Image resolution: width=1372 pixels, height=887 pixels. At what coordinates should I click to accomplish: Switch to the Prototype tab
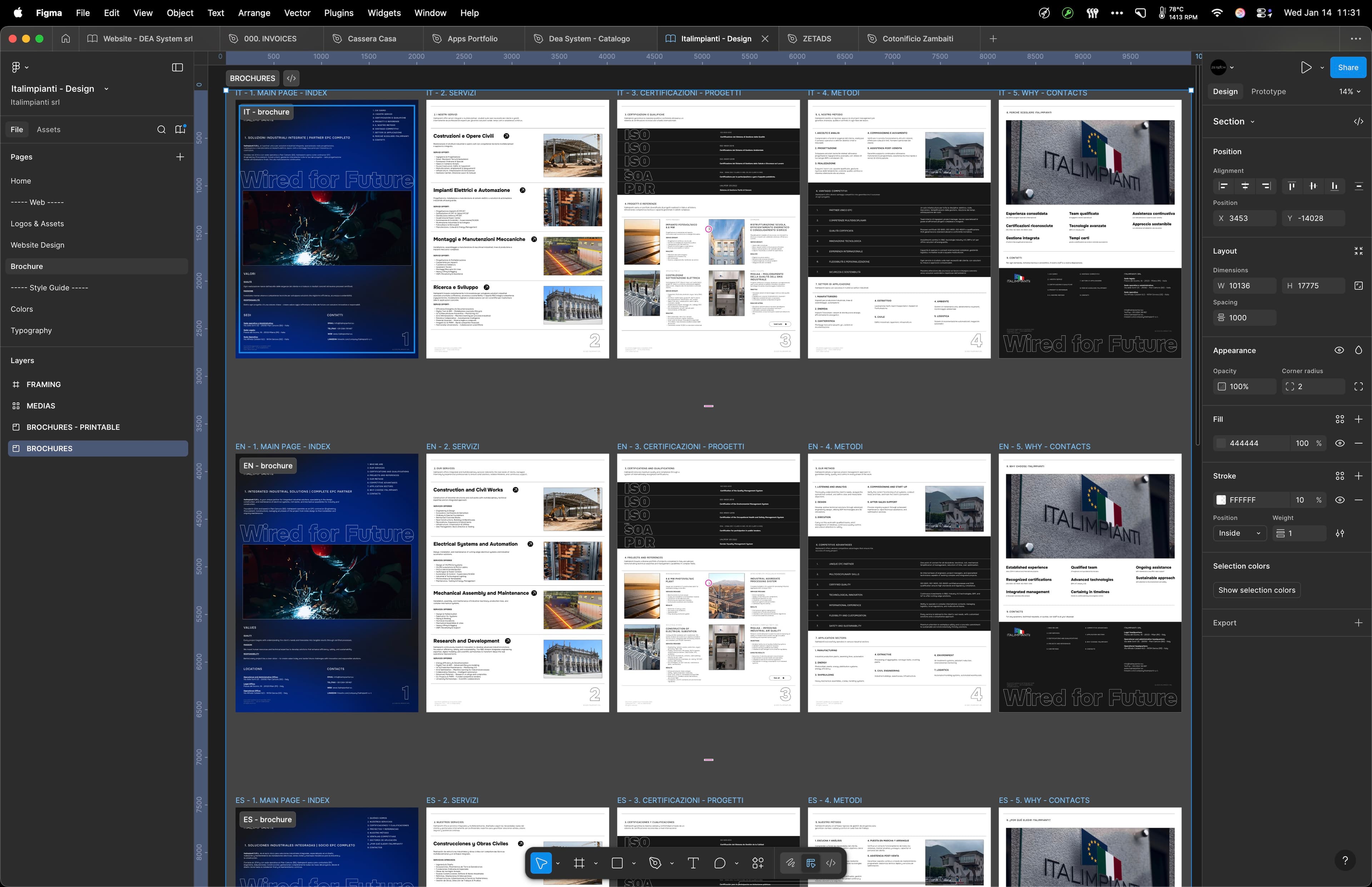tap(1268, 91)
